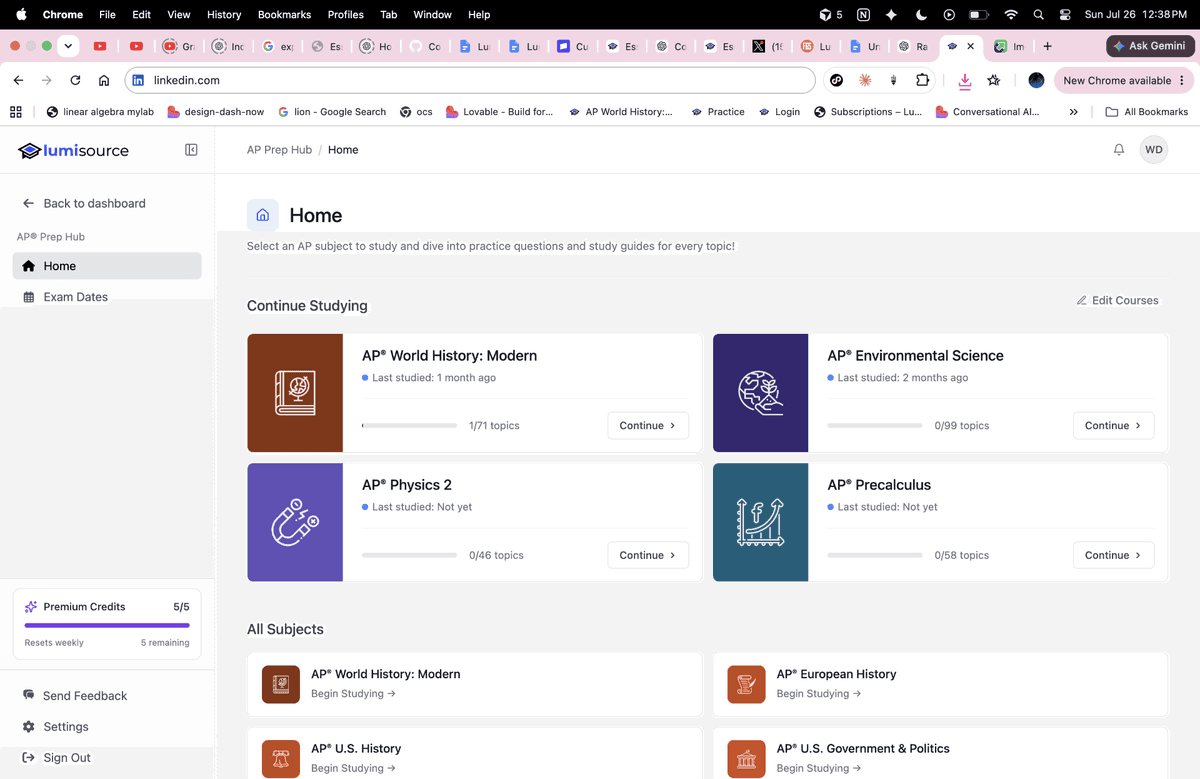Image resolution: width=1200 pixels, height=779 pixels.
Task: Click the AP World History book card icon
Action: [x=295, y=393]
